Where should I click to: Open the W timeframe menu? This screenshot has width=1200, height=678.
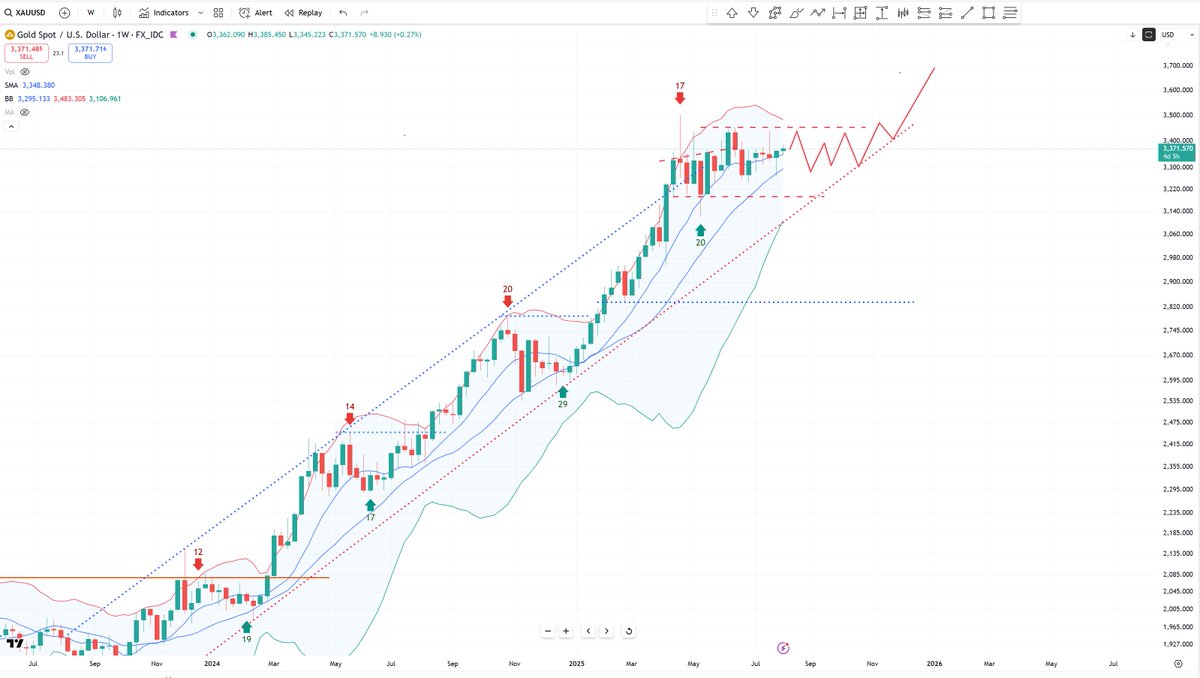click(90, 12)
